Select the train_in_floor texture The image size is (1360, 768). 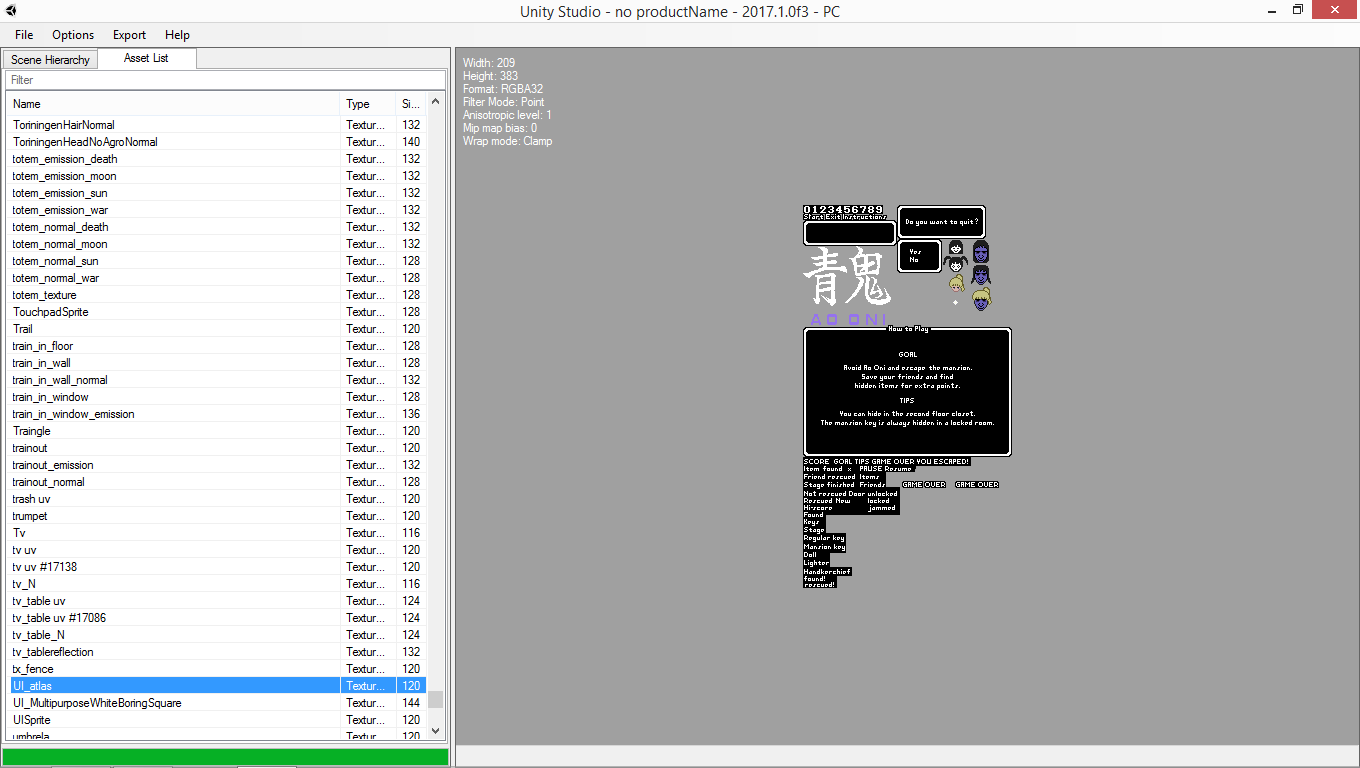(217, 346)
